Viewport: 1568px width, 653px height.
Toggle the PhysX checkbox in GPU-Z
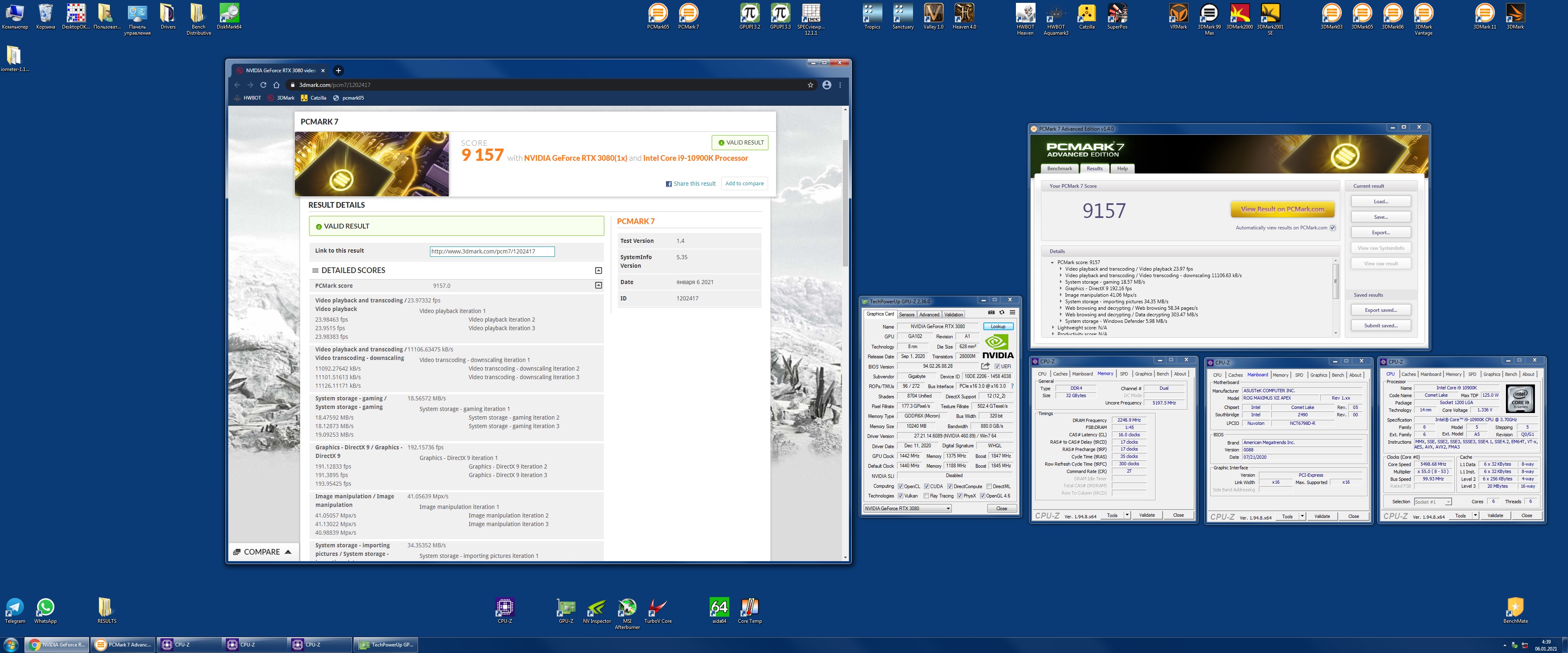coord(959,496)
